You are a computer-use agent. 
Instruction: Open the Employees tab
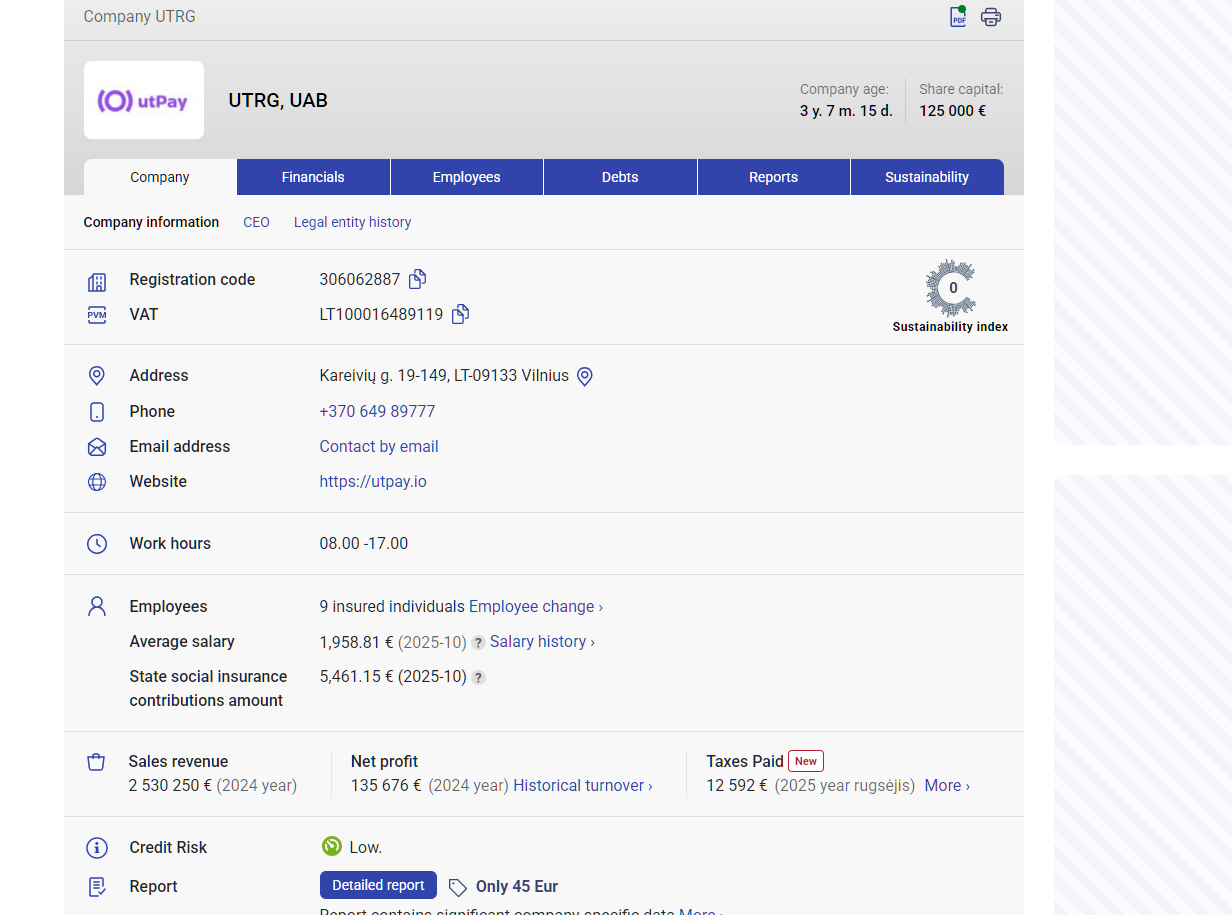point(466,177)
